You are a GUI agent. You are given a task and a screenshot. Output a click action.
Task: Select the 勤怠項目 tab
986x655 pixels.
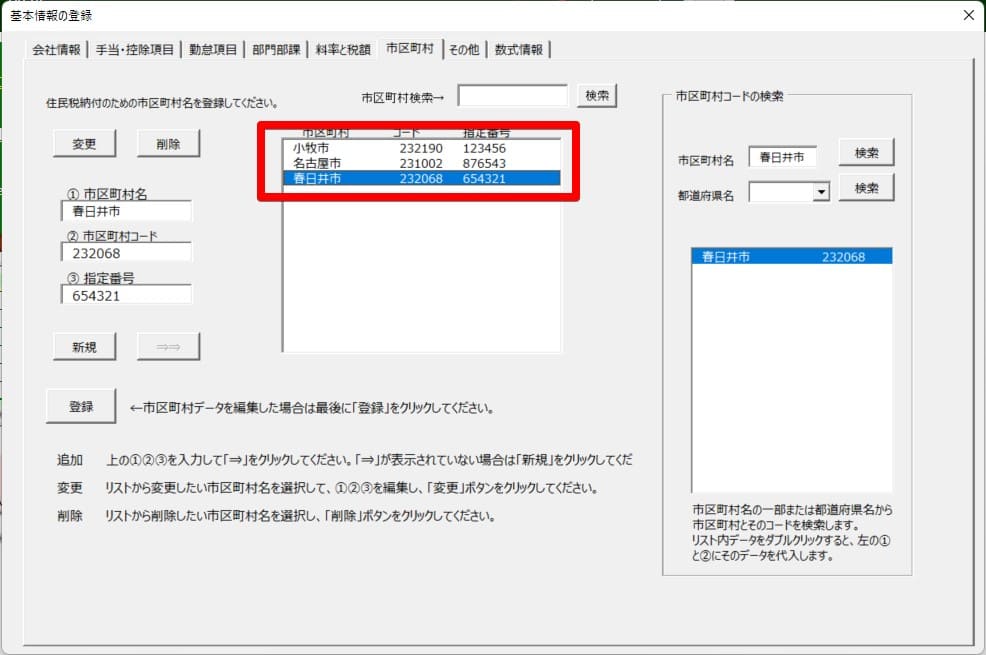213,49
